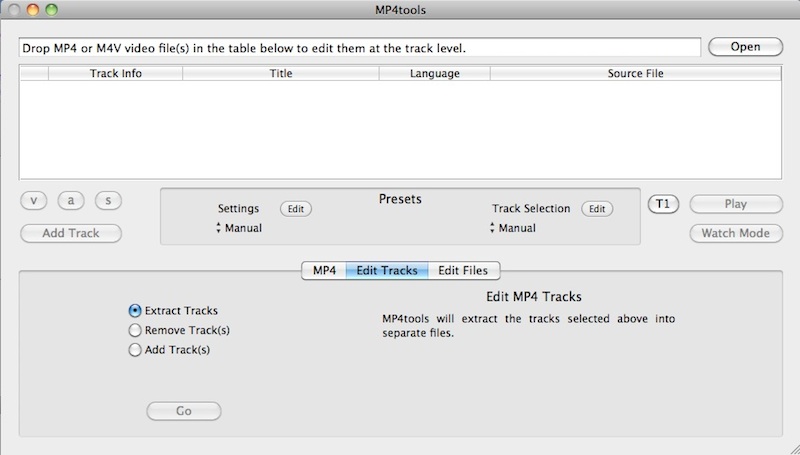Select the Edit Tracks tab
800x455 pixels.
pyautogui.click(x=387, y=270)
